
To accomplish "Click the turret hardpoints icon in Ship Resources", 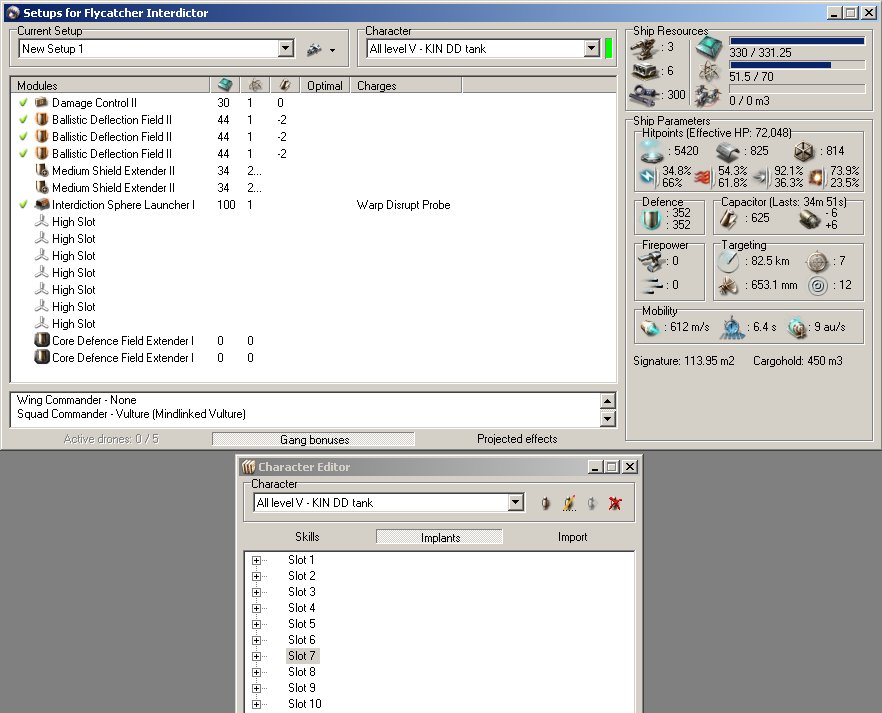I will 644,48.
